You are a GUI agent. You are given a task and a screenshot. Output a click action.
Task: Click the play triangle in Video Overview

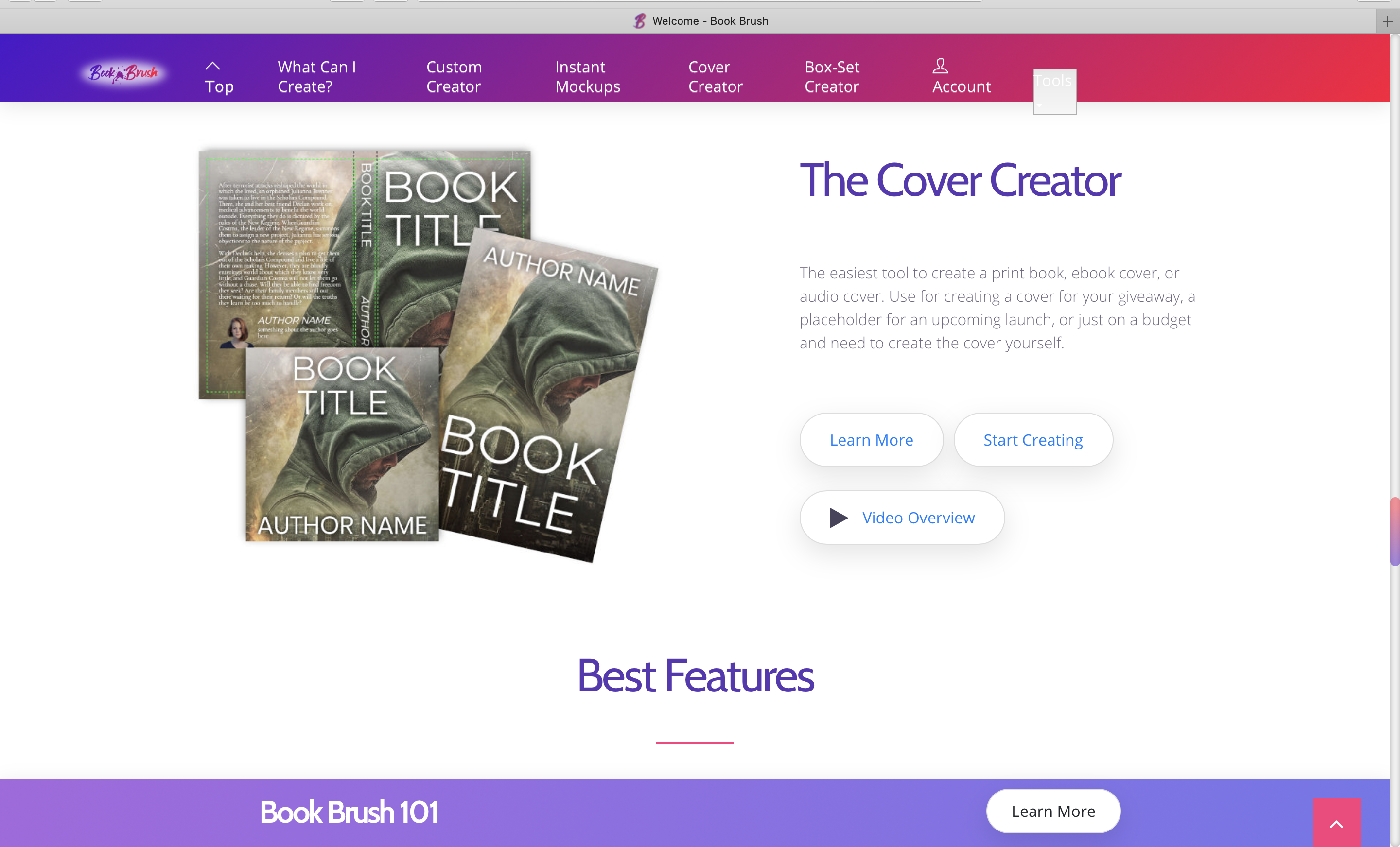pyautogui.click(x=838, y=518)
